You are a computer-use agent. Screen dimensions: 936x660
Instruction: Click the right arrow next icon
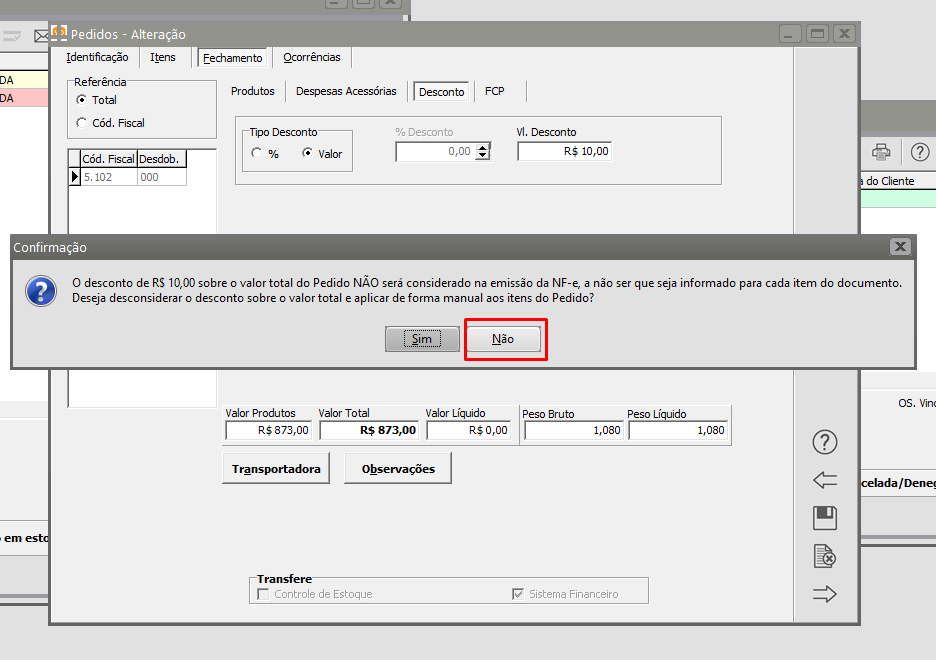[x=825, y=594]
